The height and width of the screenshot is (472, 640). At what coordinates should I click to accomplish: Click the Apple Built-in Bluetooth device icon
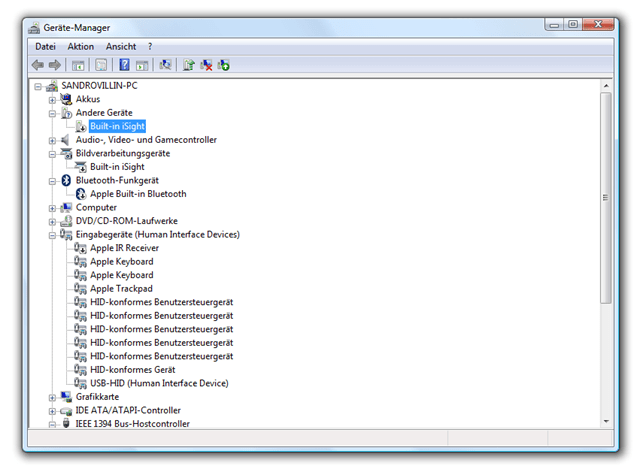(81, 194)
